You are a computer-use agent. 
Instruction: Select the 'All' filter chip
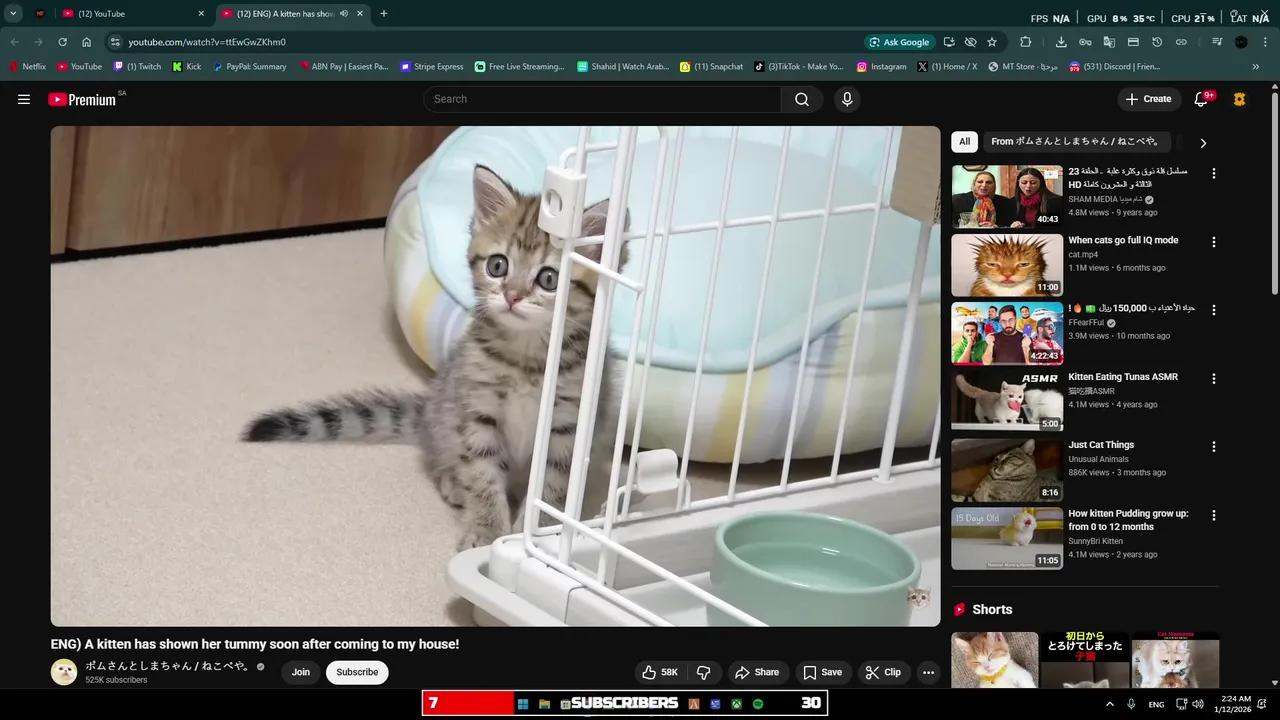point(964,142)
